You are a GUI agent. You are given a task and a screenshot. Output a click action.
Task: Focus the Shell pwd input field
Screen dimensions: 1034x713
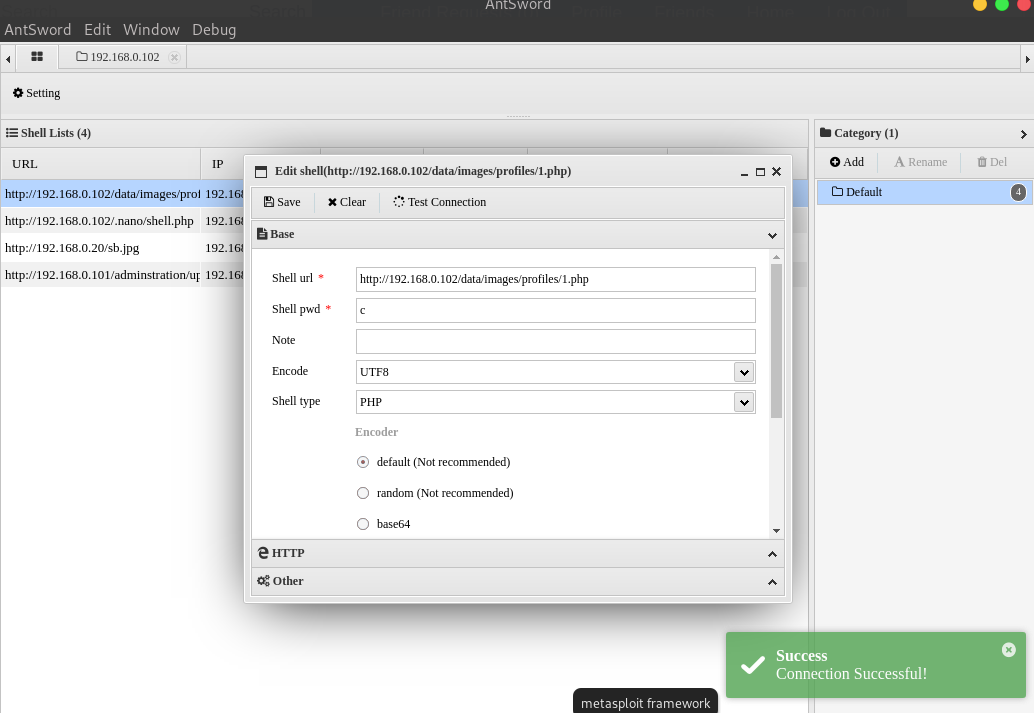pyautogui.click(x=555, y=310)
